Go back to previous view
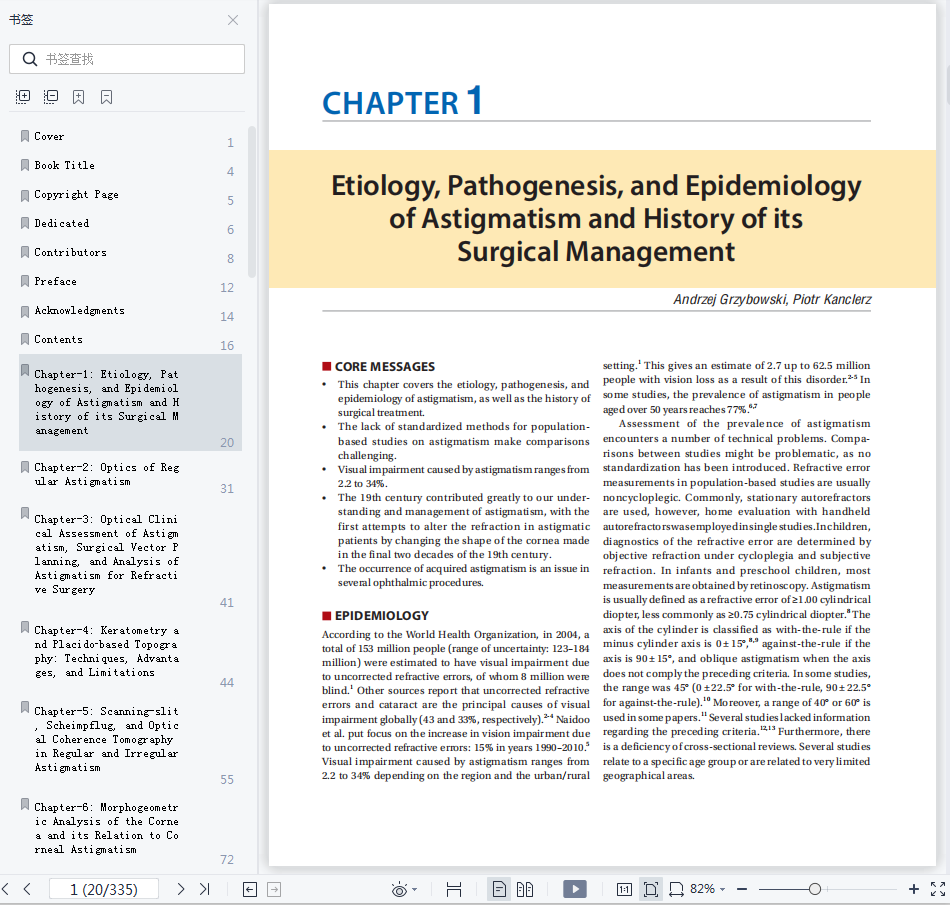 pos(250,889)
